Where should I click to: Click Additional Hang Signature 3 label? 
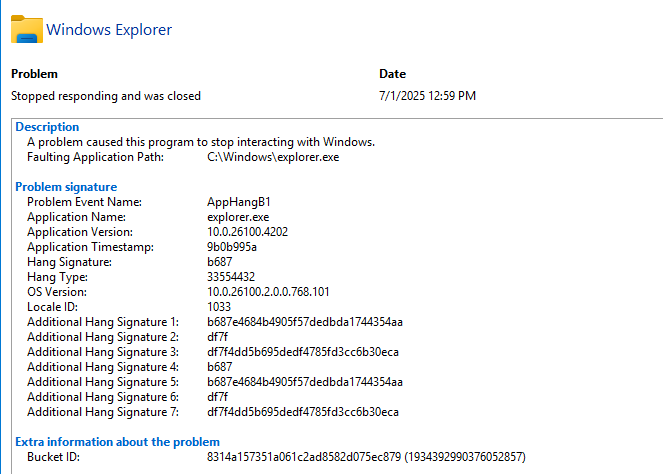pos(103,352)
